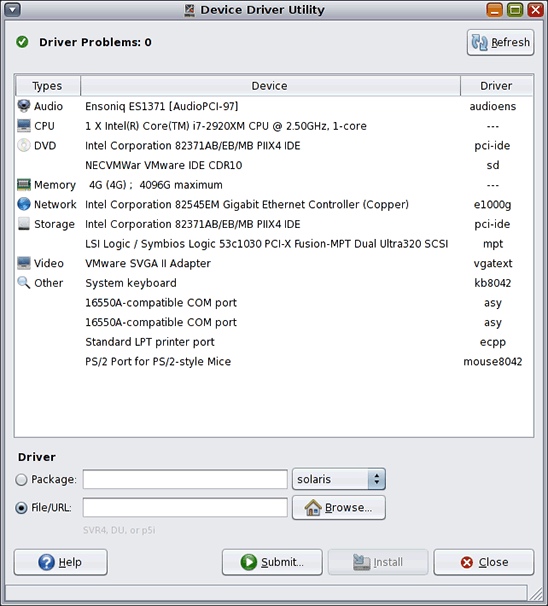This screenshot has height=606, width=548.
Task: Sort by the Device column header
Action: (x=270, y=86)
